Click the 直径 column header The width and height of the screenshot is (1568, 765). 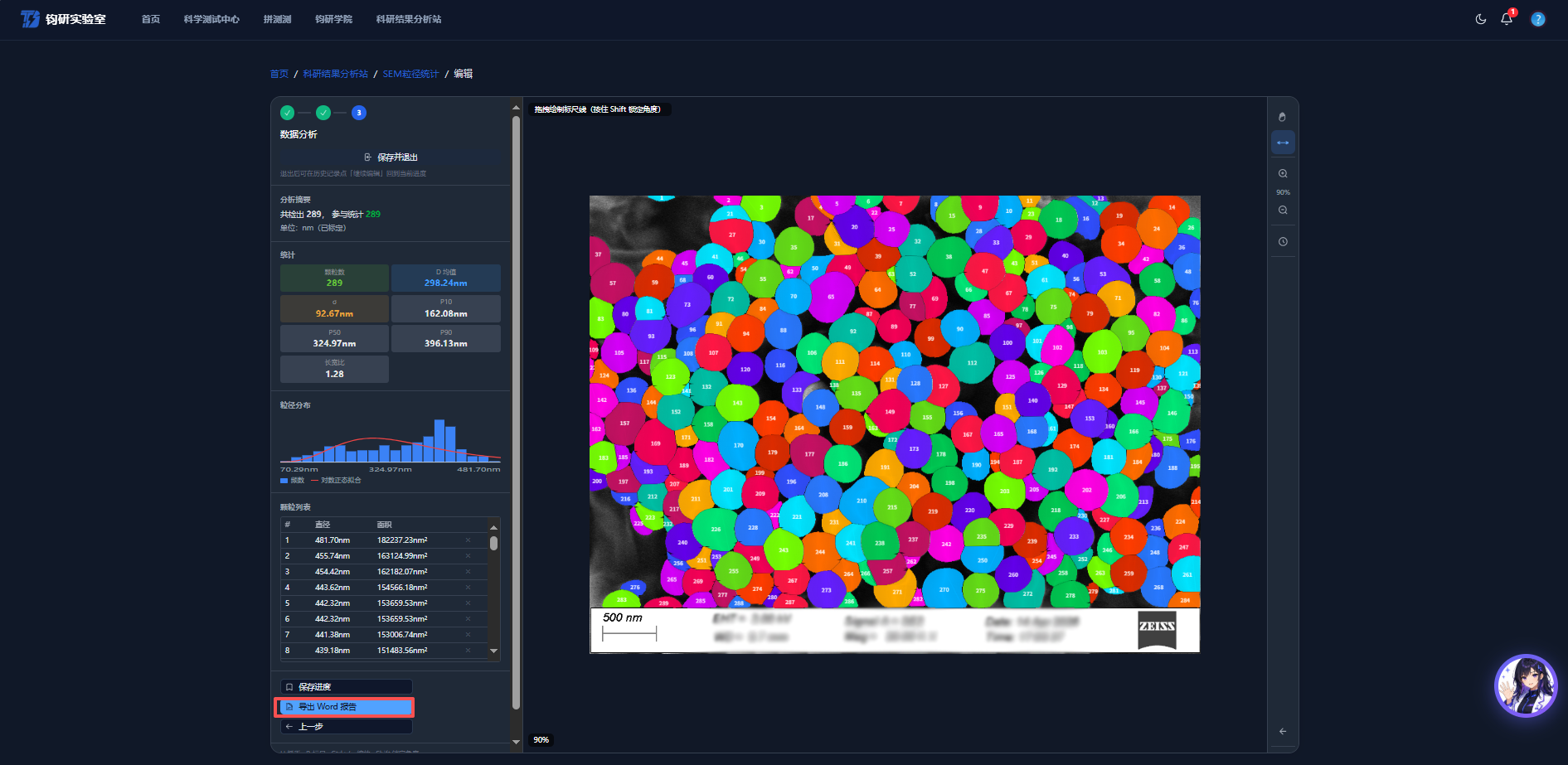[x=323, y=525]
